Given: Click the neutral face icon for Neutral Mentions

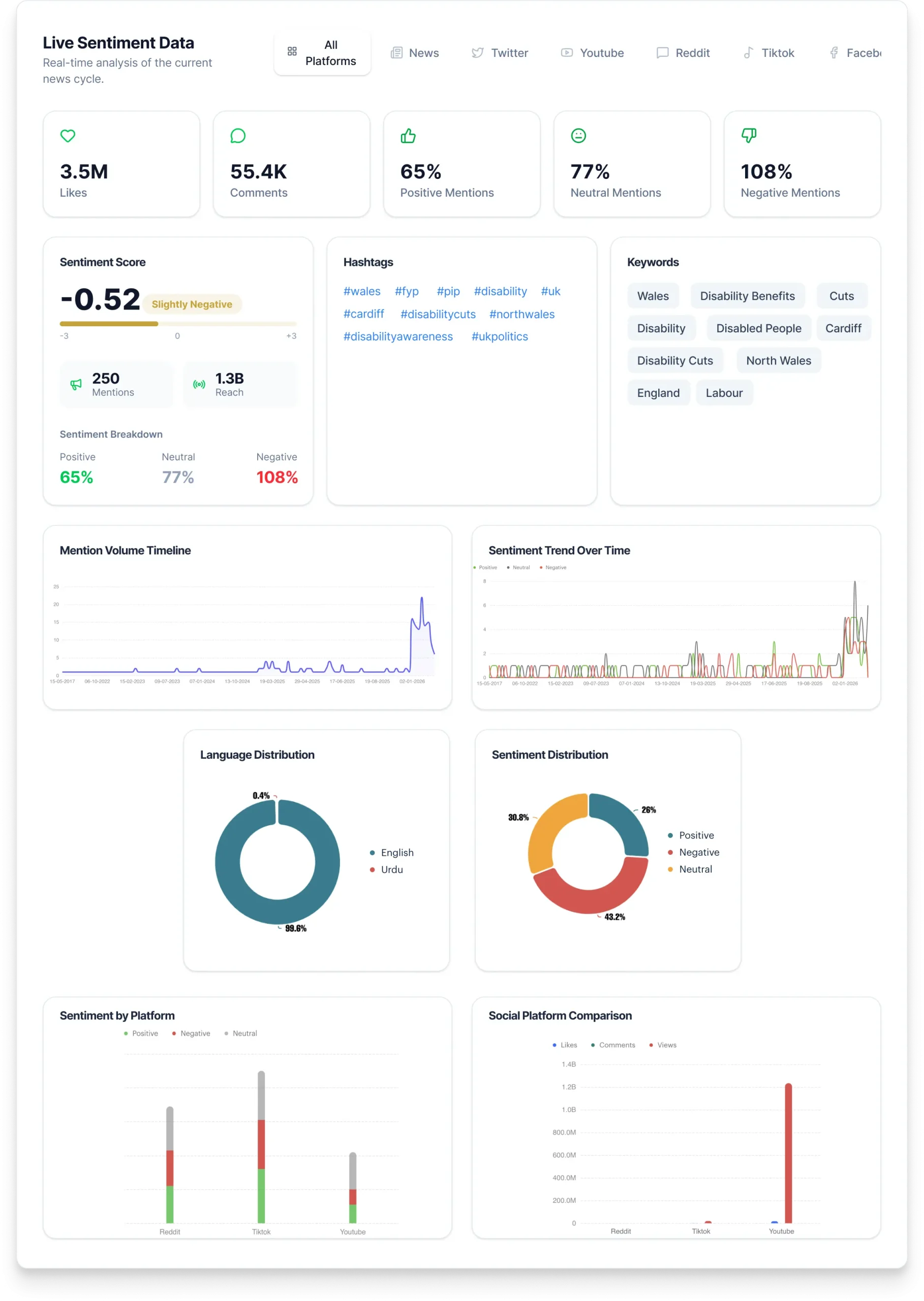Looking at the screenshot, I should pos(578,136).
